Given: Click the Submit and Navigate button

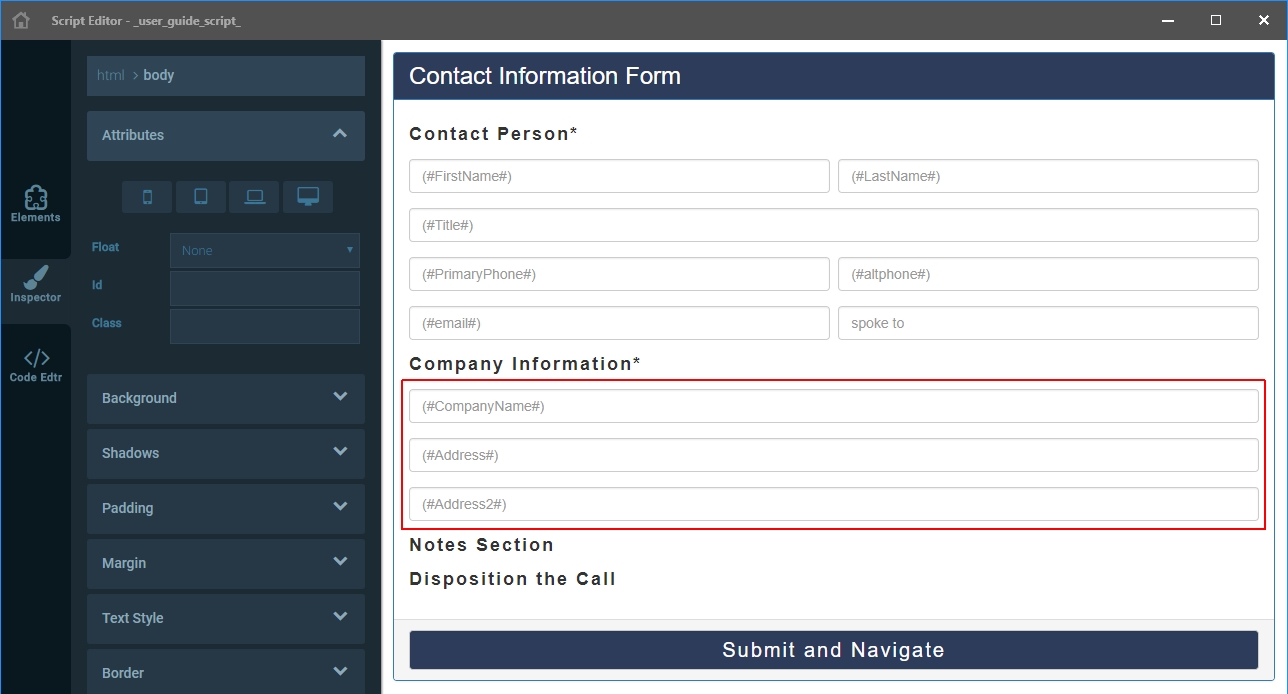Looking at the screenshot, I should click(x=834, y=650).
